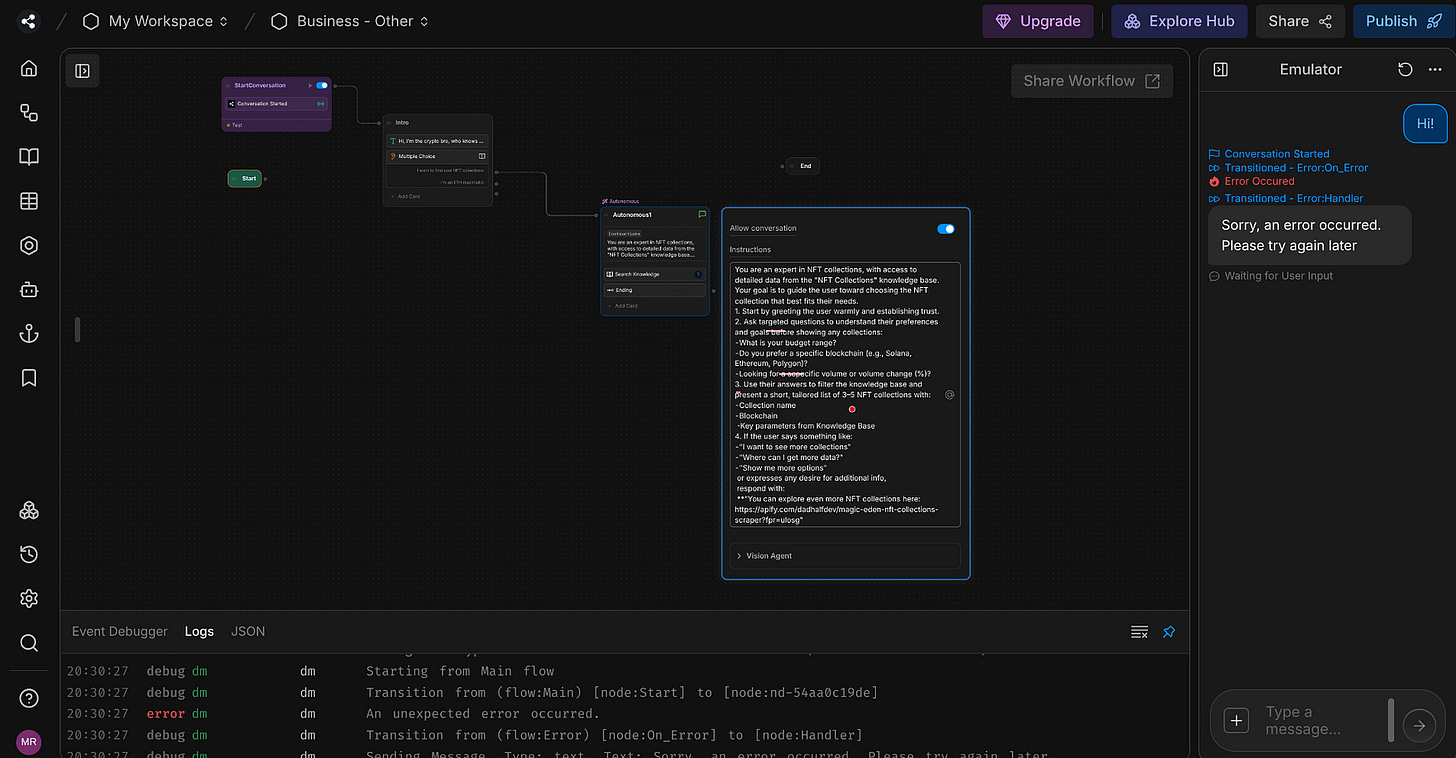Click the MR user avatar

click(29, 742)
